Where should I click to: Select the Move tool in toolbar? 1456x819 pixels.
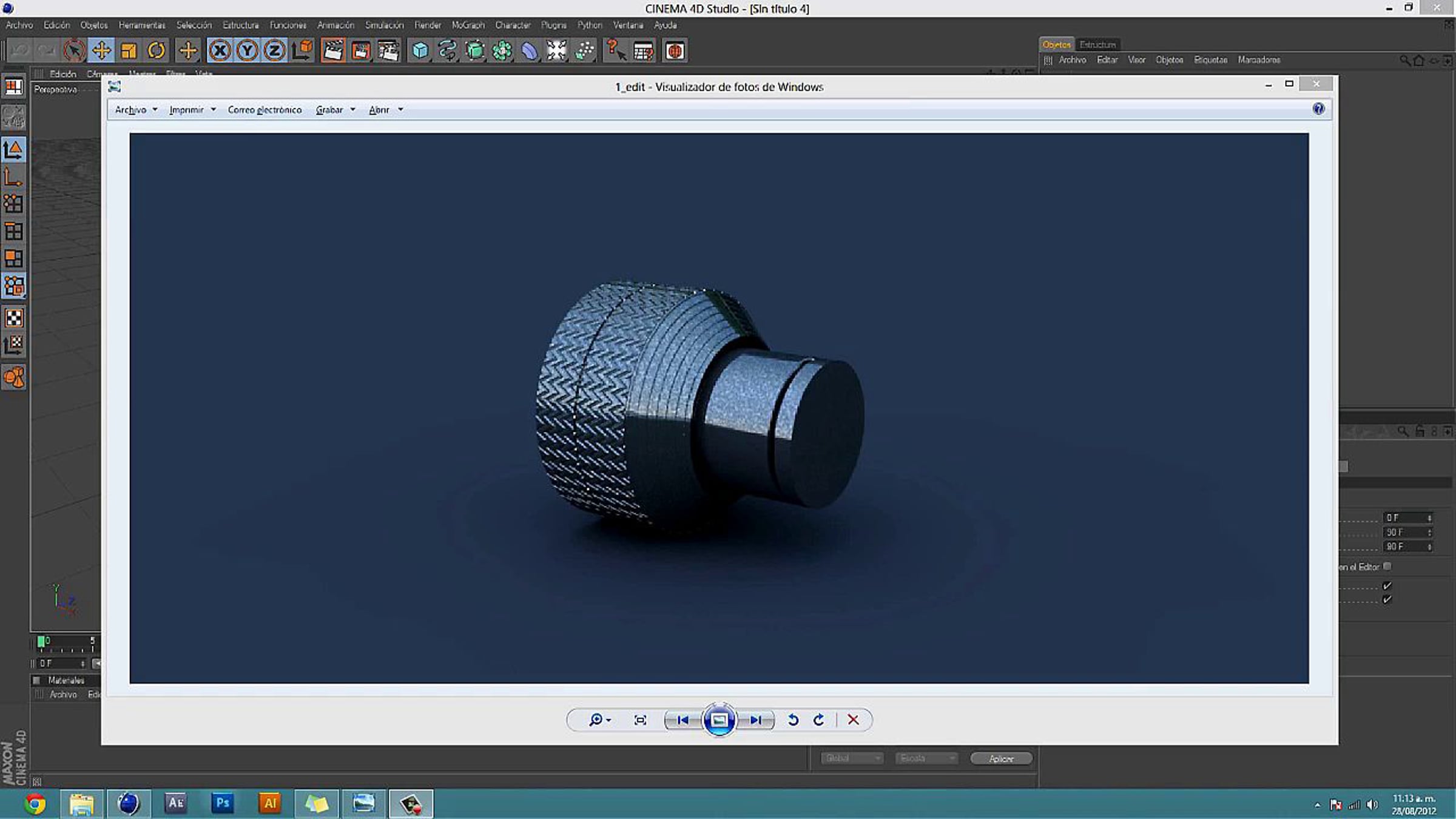101,50
